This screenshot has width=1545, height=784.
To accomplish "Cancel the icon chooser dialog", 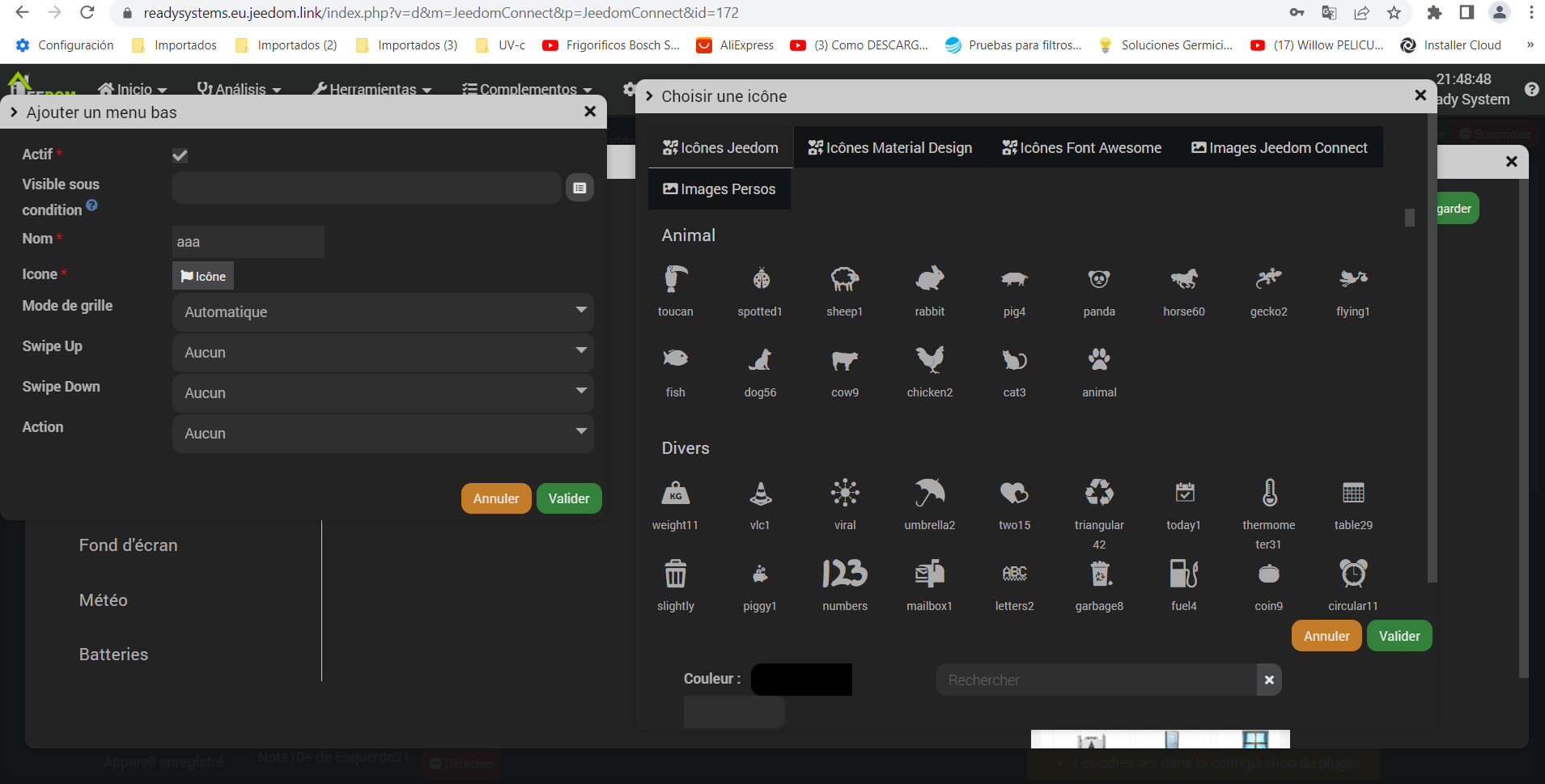I will [x=1326, y=636].
